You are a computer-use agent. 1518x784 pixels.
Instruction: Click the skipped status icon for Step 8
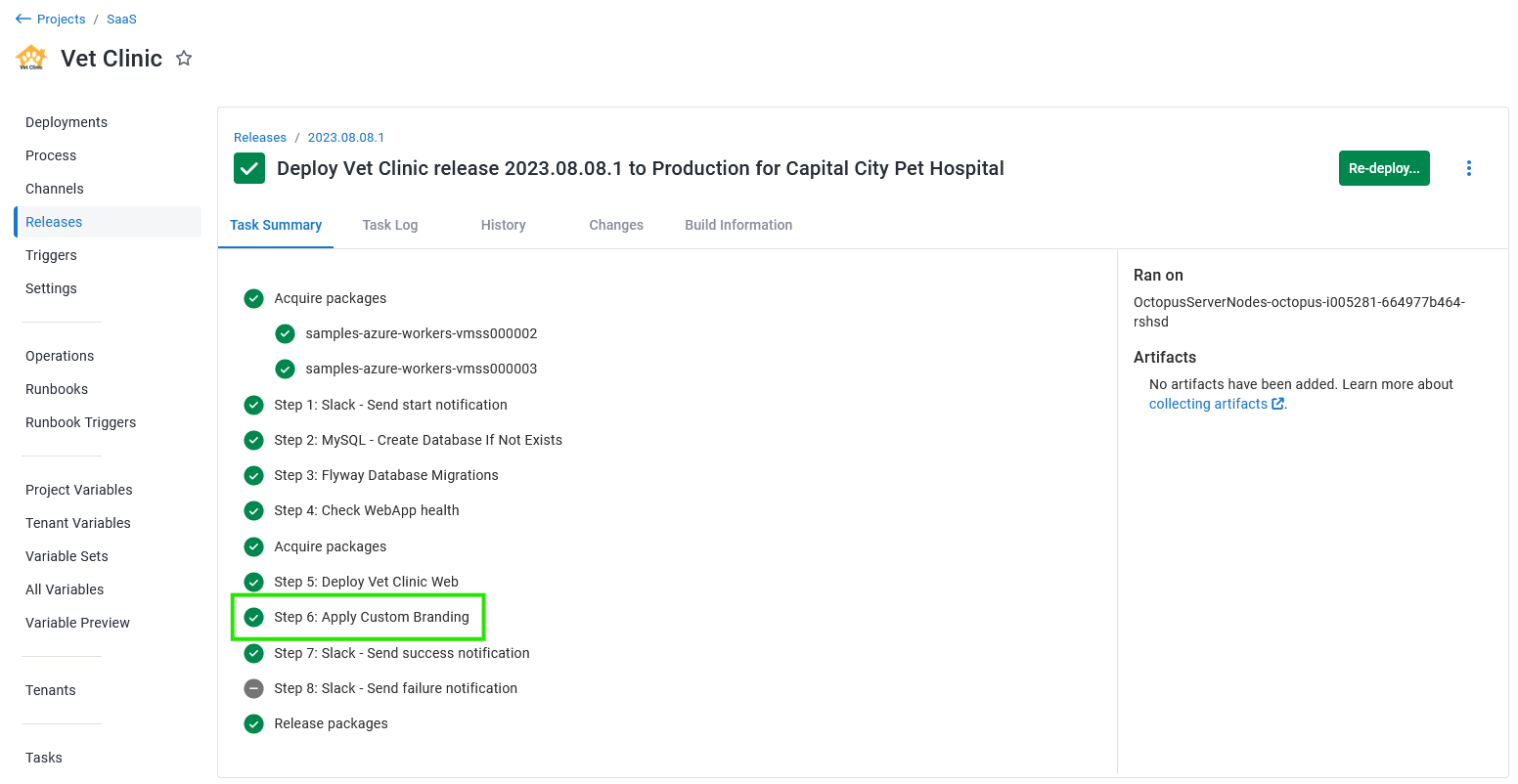pos(253,688)
